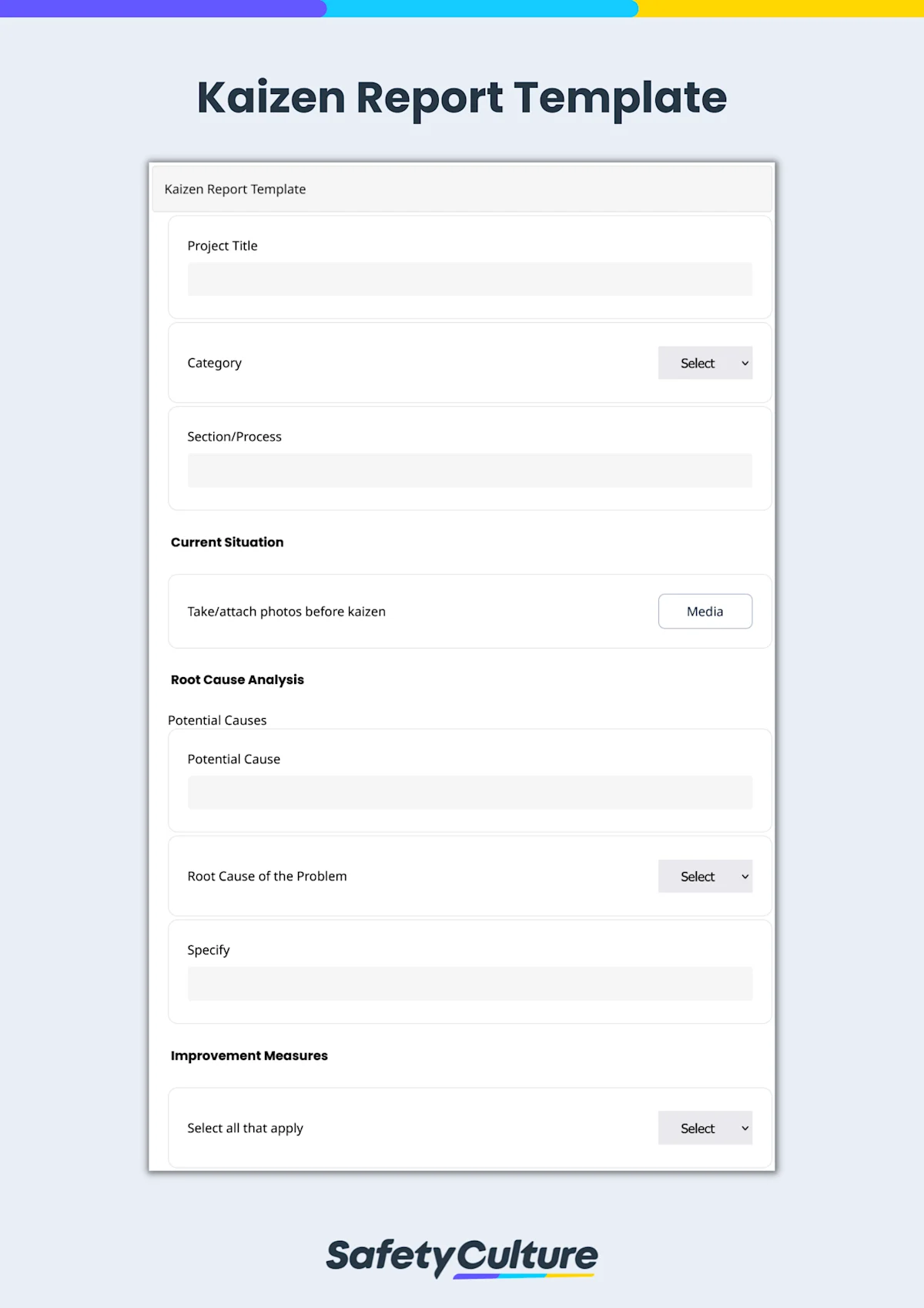The width and height of the screenshot is (924, 1308).
Task: Open the Root Cause of the Problem dropdown
Action: (704, 876)
